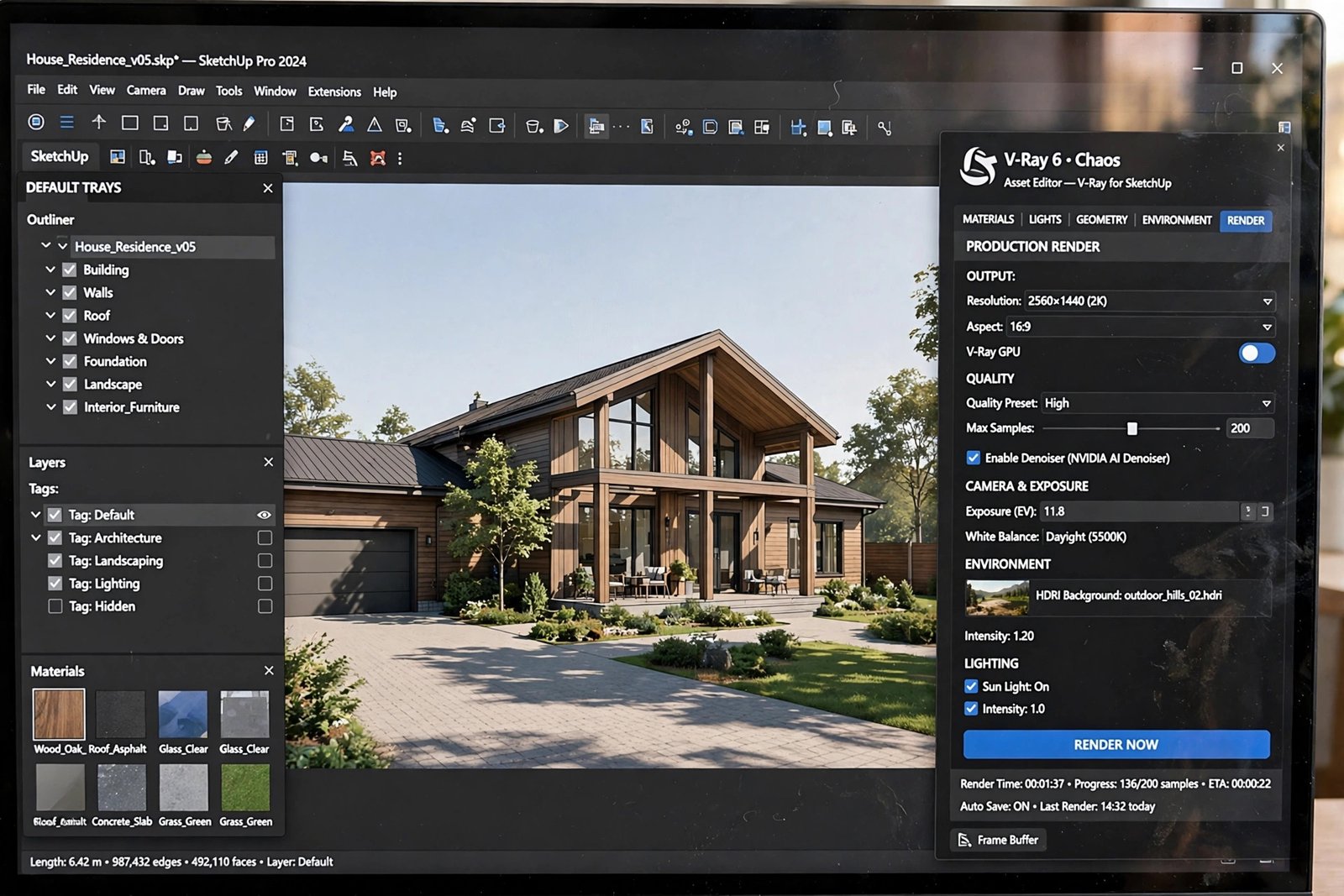Toggle the eye icon for Tag: Default
Screen dimensions: 1344x896
point(264,515)
